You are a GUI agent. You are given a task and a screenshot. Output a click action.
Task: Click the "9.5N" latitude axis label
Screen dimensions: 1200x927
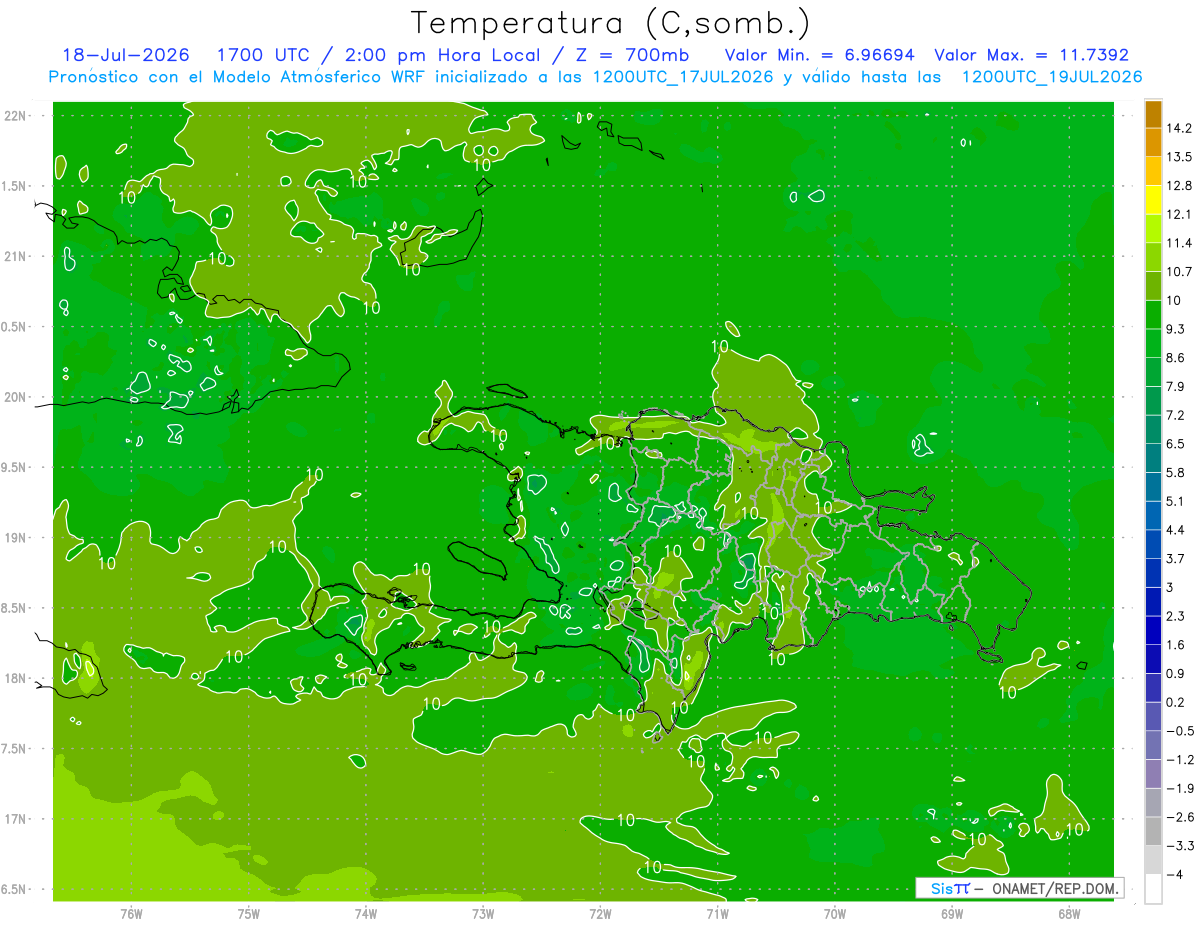(x=14, y=467)
